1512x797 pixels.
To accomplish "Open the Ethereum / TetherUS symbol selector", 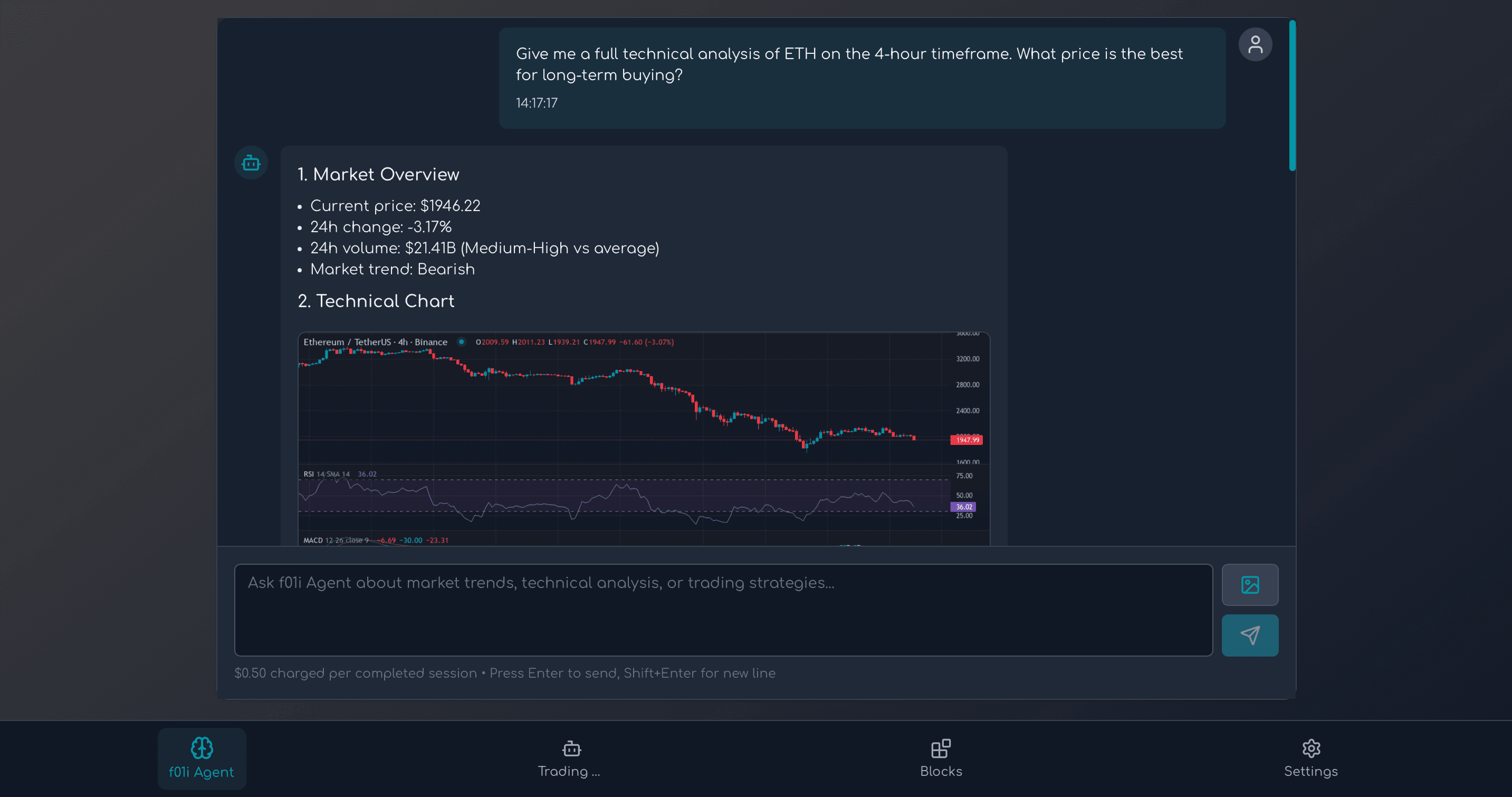I will (x=375, y=341).
